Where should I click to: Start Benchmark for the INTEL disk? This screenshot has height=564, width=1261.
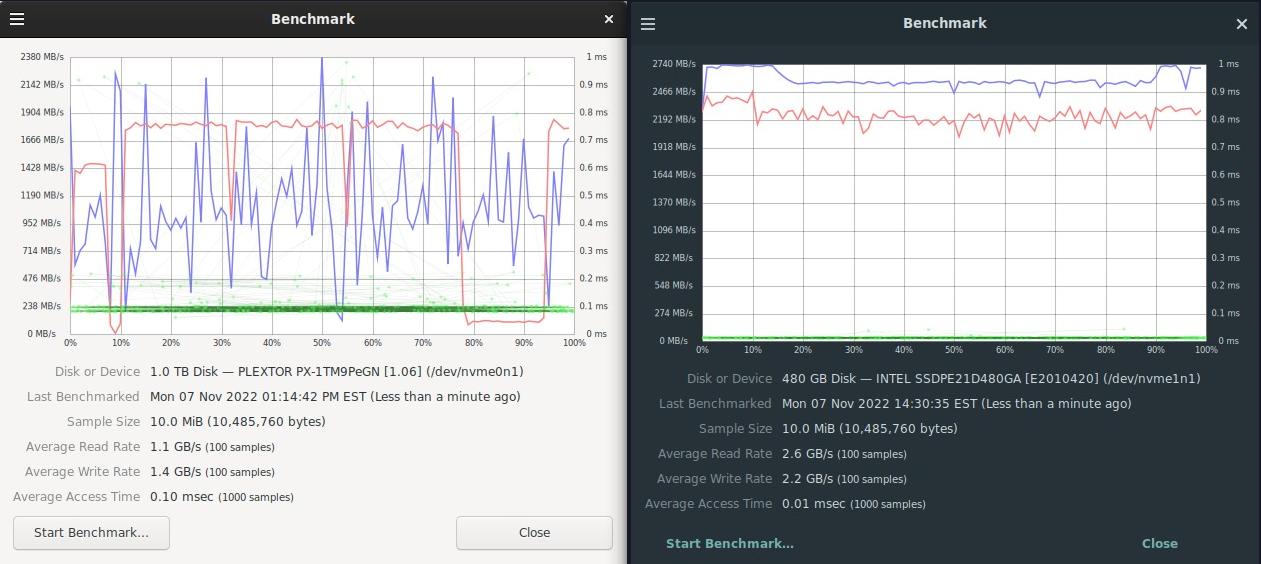[x=730, y=544]
